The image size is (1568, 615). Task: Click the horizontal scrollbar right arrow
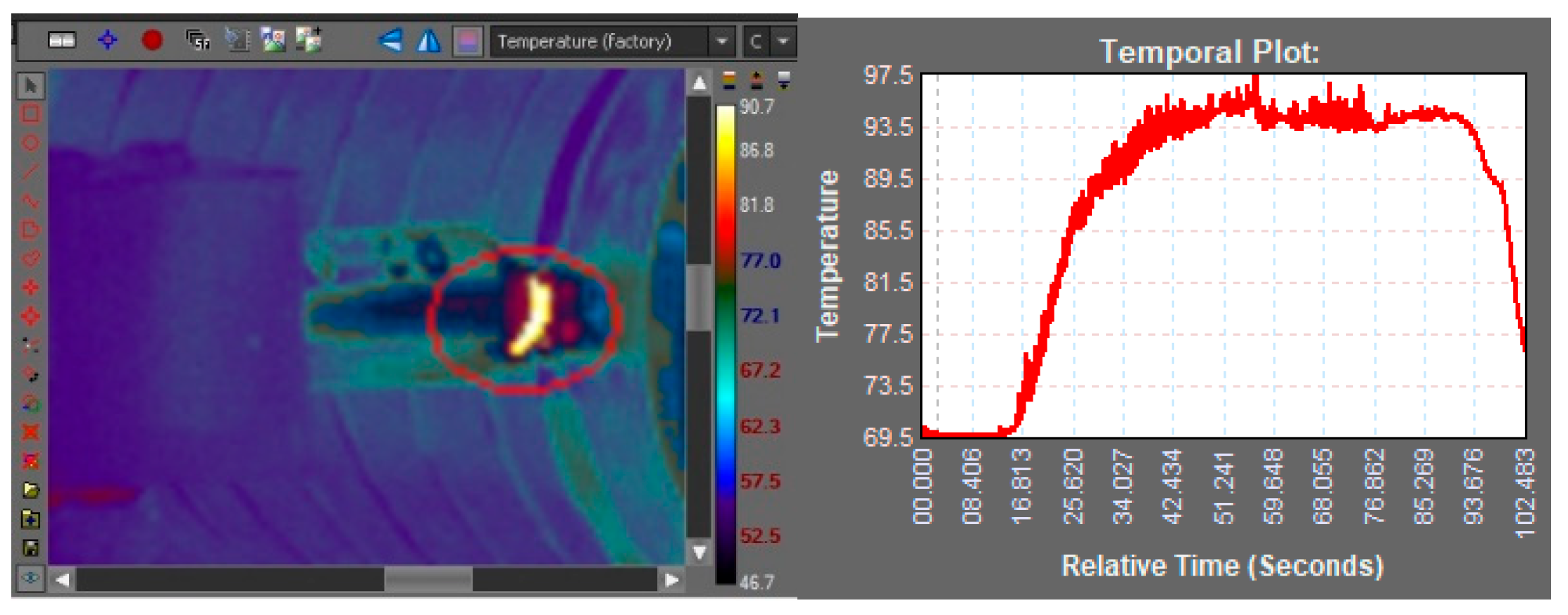click(x=671, y=580)
